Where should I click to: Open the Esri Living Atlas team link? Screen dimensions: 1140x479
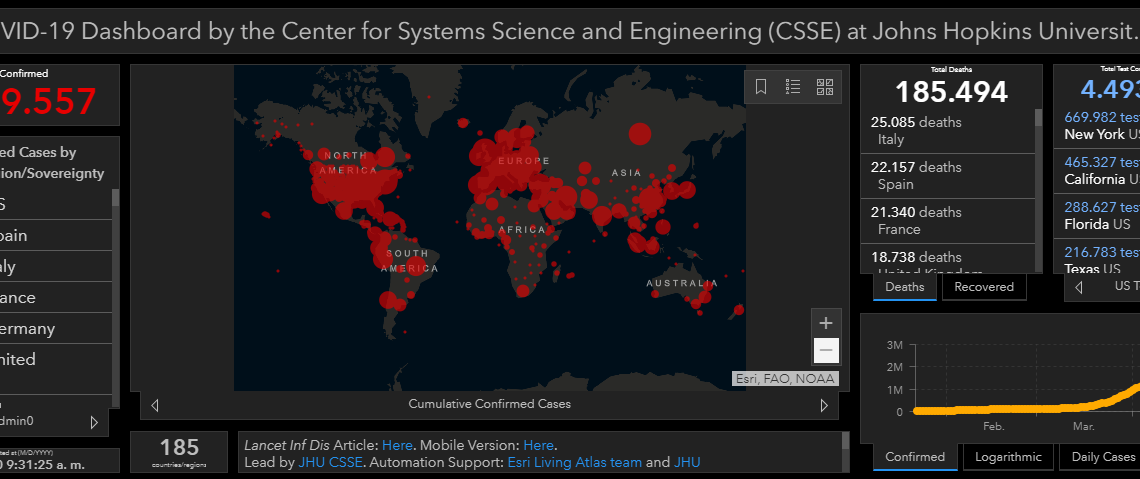coord(574,462)
